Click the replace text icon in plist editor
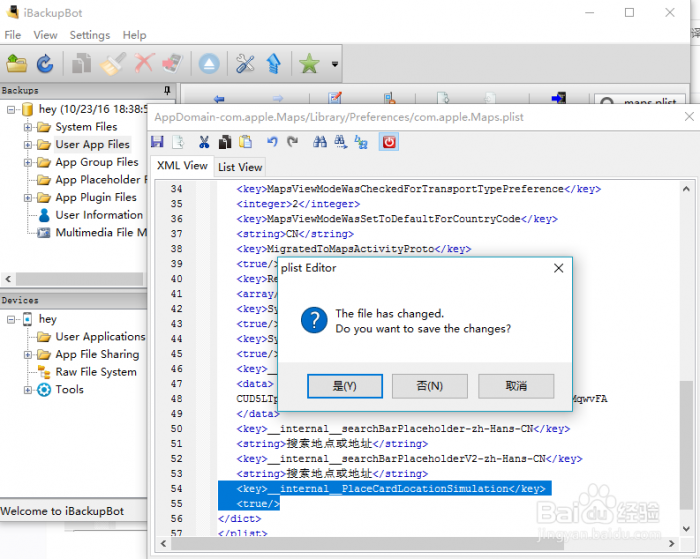The height and width of the screenshot is (559, 700). coord(361,142)
